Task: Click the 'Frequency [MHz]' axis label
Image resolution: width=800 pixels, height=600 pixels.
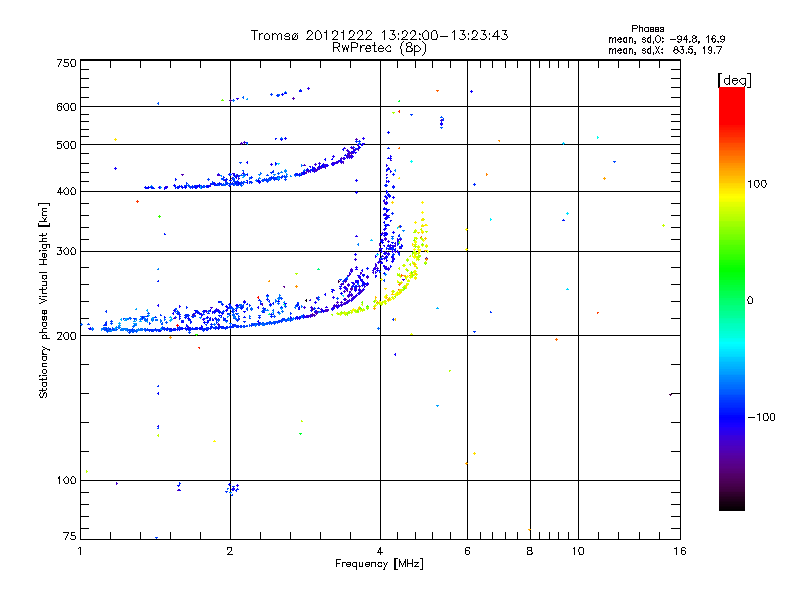Action: (x=379, y=564)
